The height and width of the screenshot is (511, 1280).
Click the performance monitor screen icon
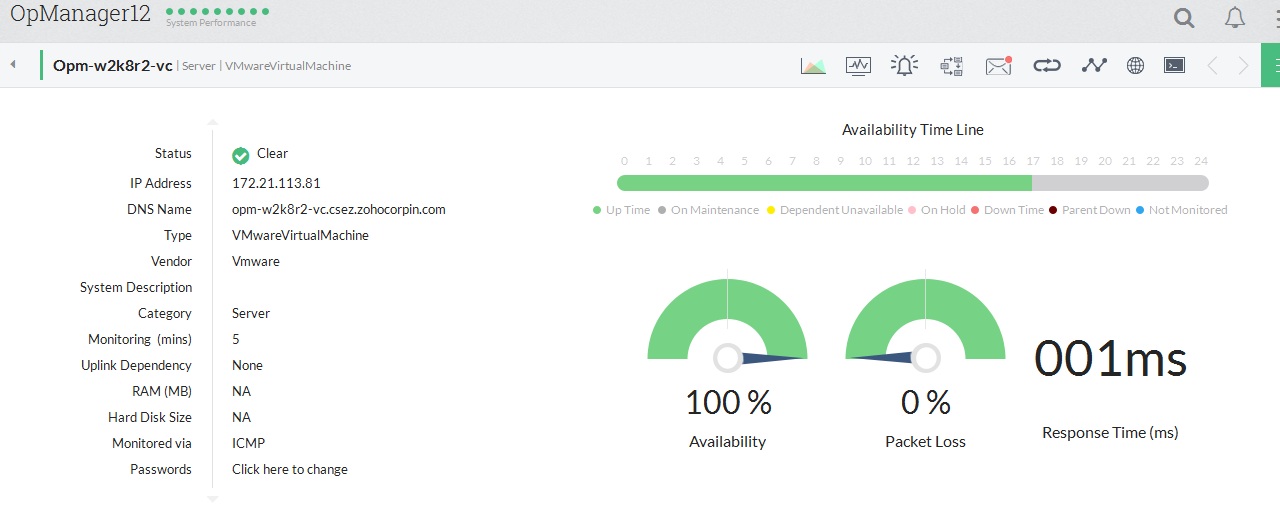click(x=858, y=66)
